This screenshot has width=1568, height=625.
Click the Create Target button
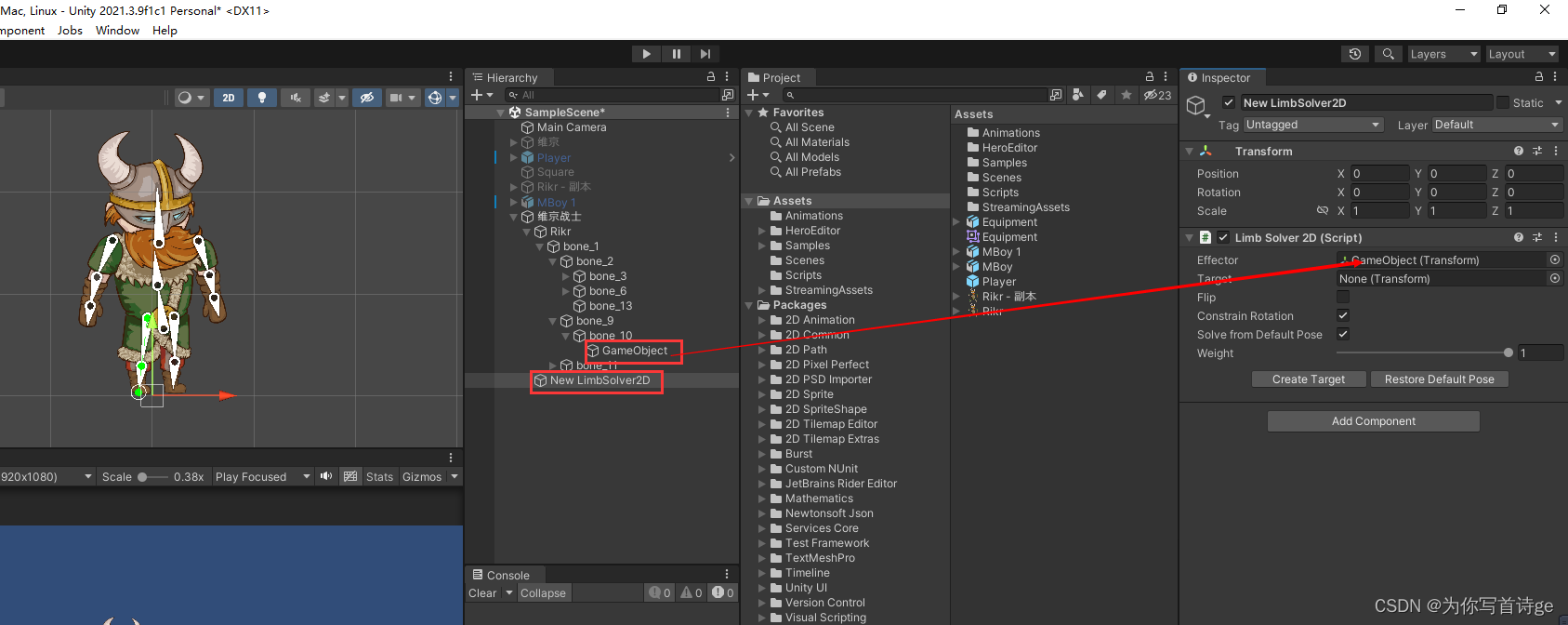coord(1309,379)
